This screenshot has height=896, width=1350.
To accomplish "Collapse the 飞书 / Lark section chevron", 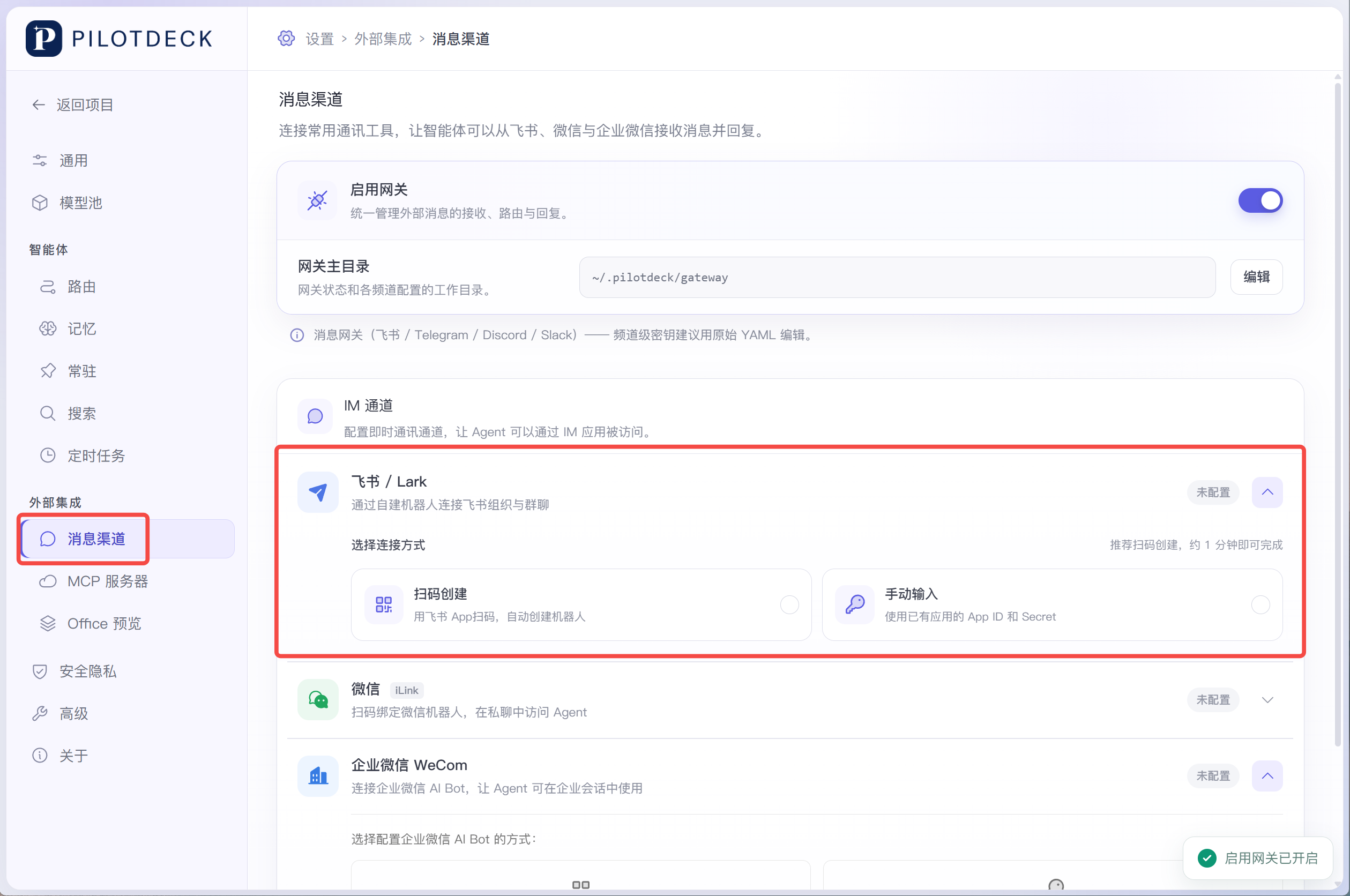I will click(x=1267, y=492).
